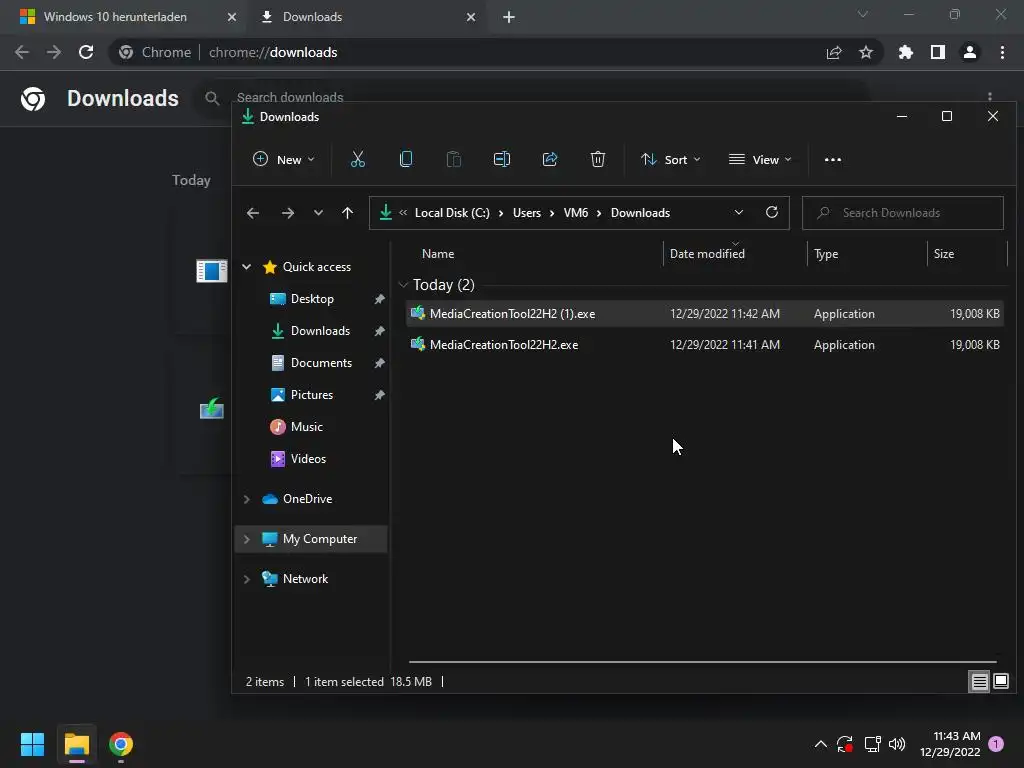Select MediaCreationTool22H2.exe file

click(x=705, y=345)
